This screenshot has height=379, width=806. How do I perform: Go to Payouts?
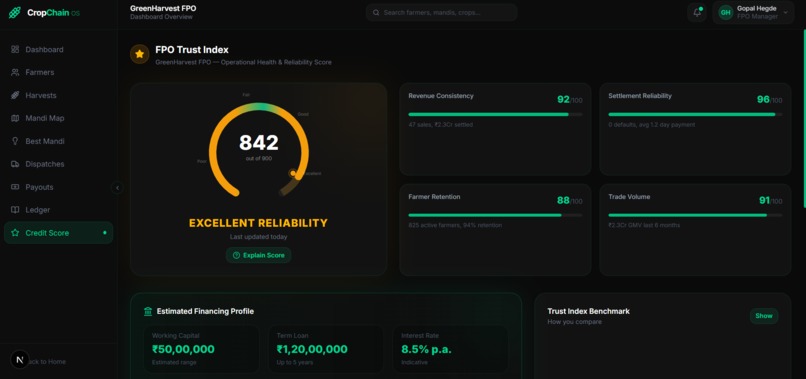point(58,187)
